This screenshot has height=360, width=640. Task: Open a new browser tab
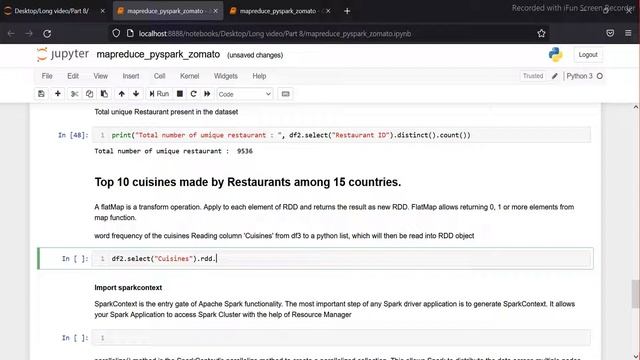click(347, 11)
